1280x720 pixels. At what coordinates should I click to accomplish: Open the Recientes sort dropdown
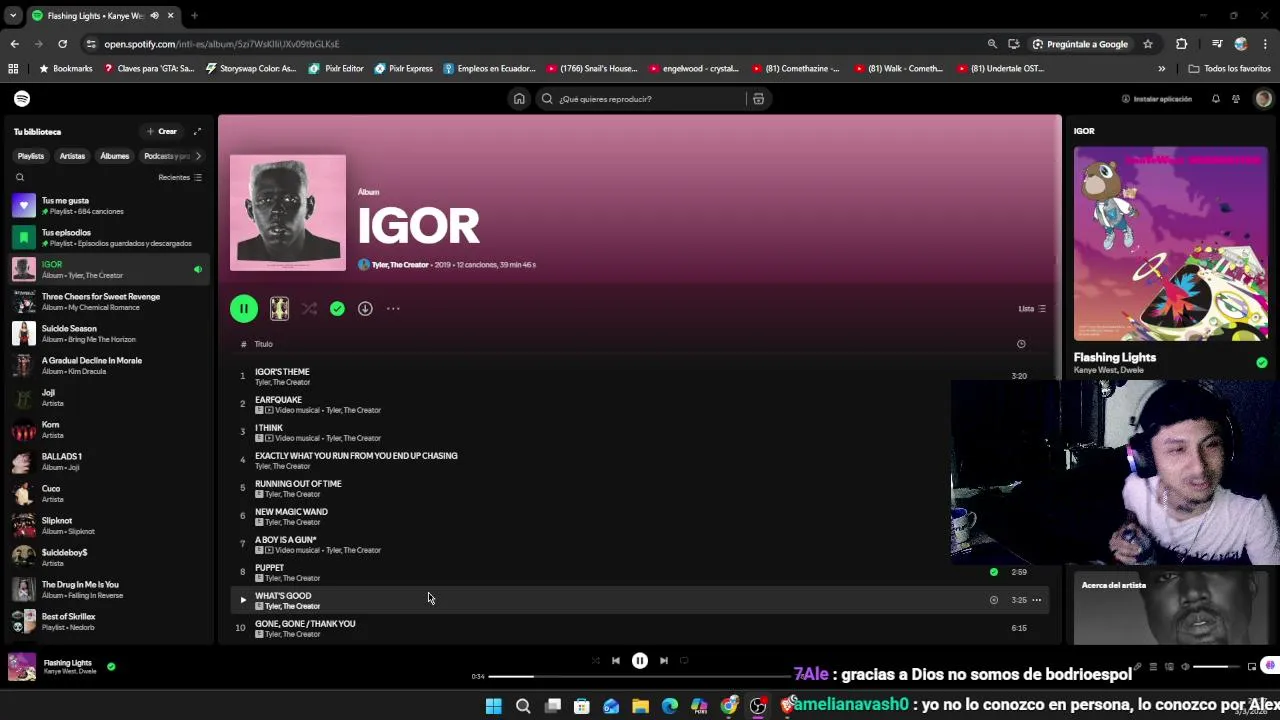tap(180, 178)
